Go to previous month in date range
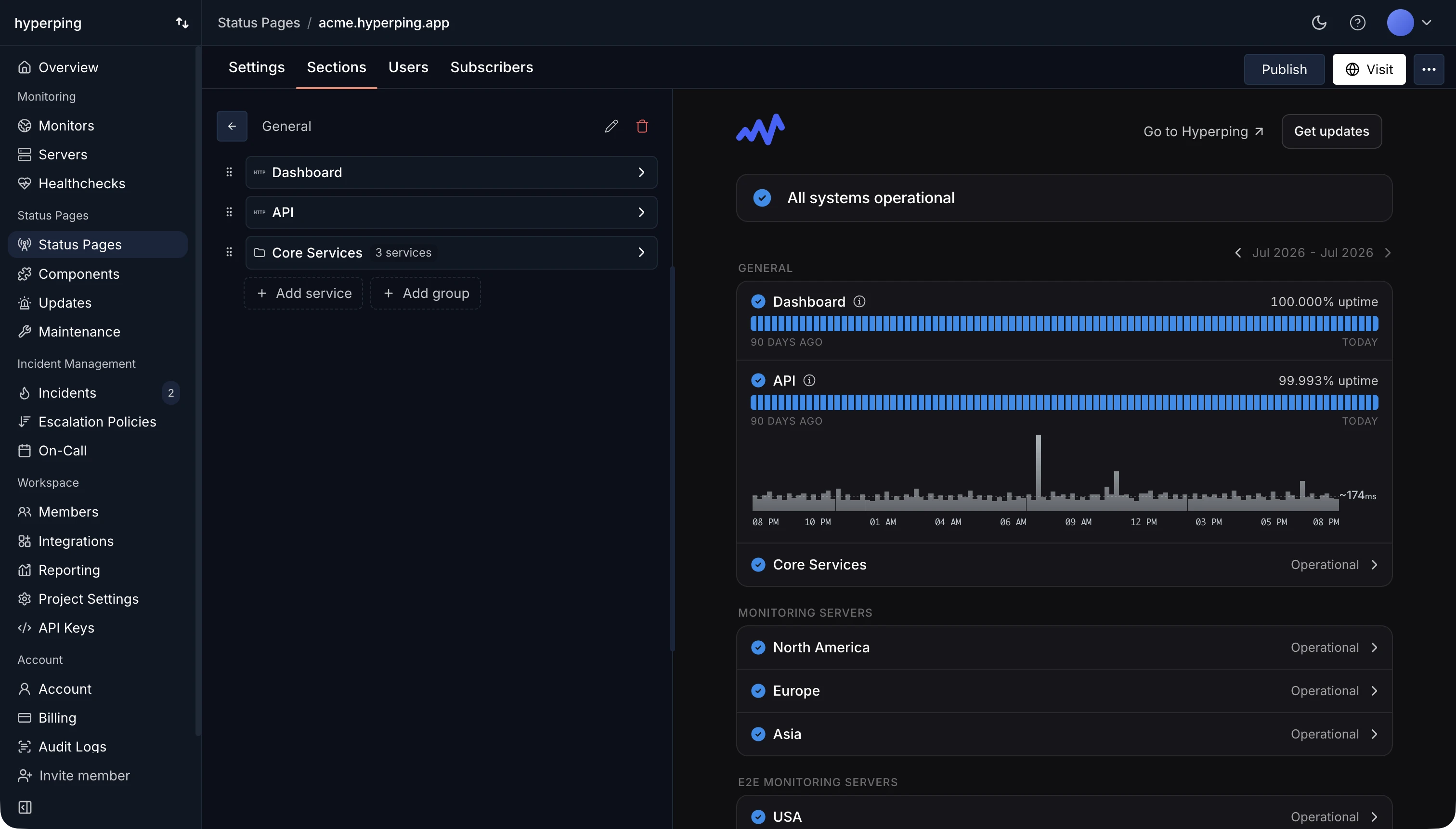The height and width of the screenshot is (829, 1456). tap(1237, 252)
